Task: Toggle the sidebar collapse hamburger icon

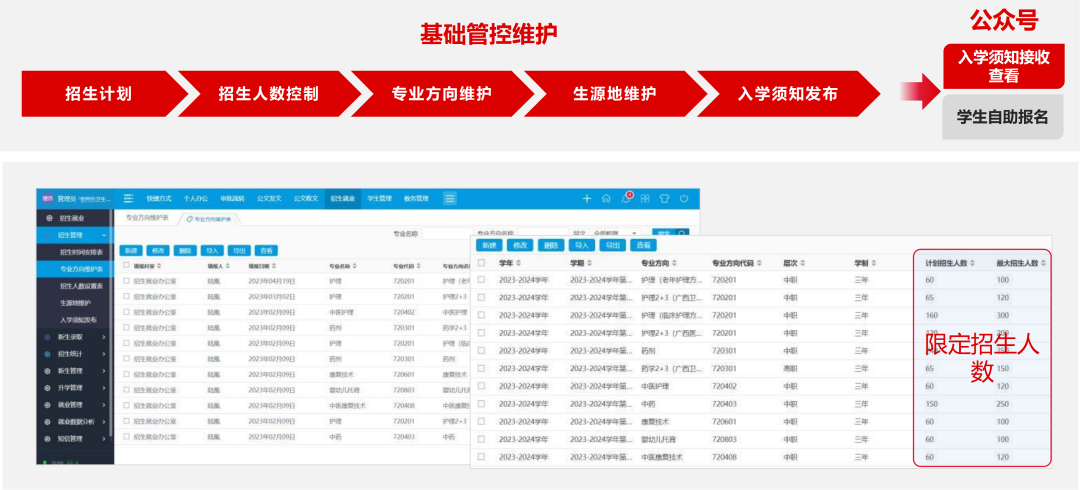Action: (x=129, y=198)
